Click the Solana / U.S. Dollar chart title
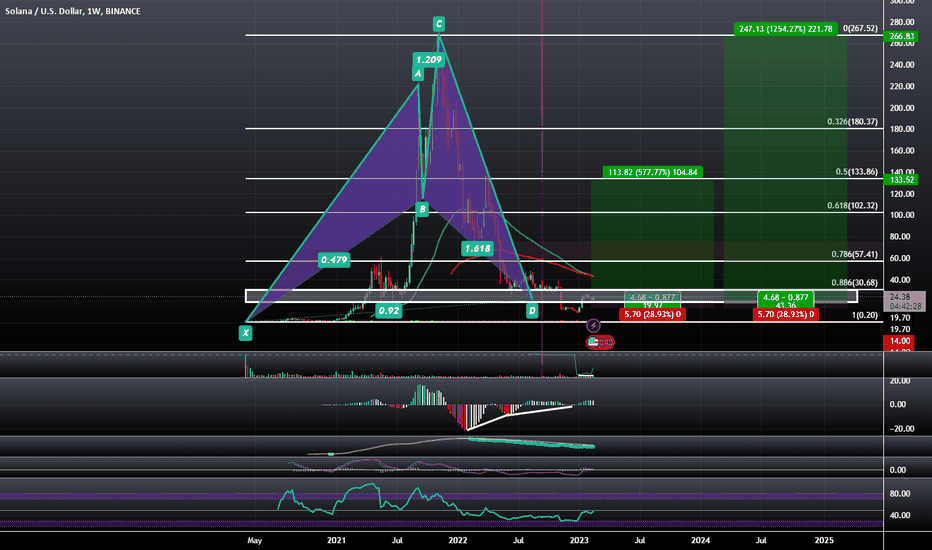This screenshot has width=932, height=550. pos(73,11)
